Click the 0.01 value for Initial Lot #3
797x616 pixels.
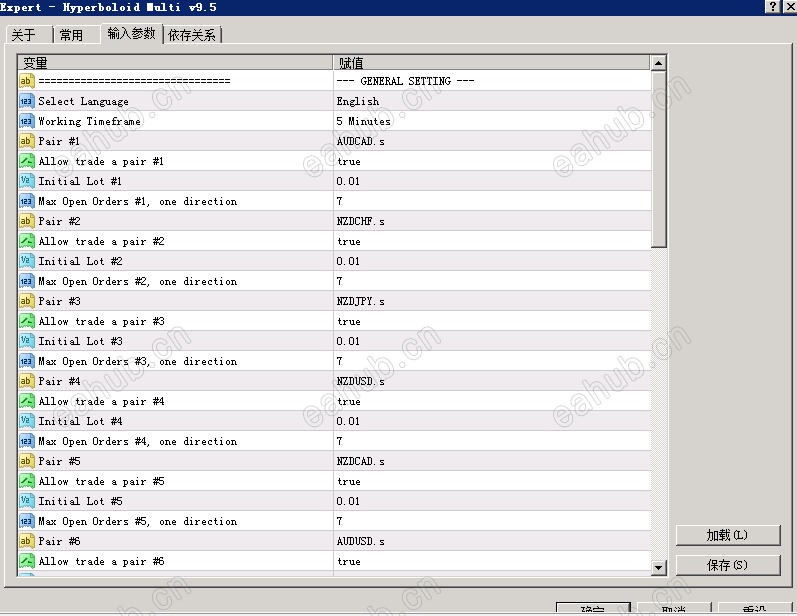click(x=492, y=341)
